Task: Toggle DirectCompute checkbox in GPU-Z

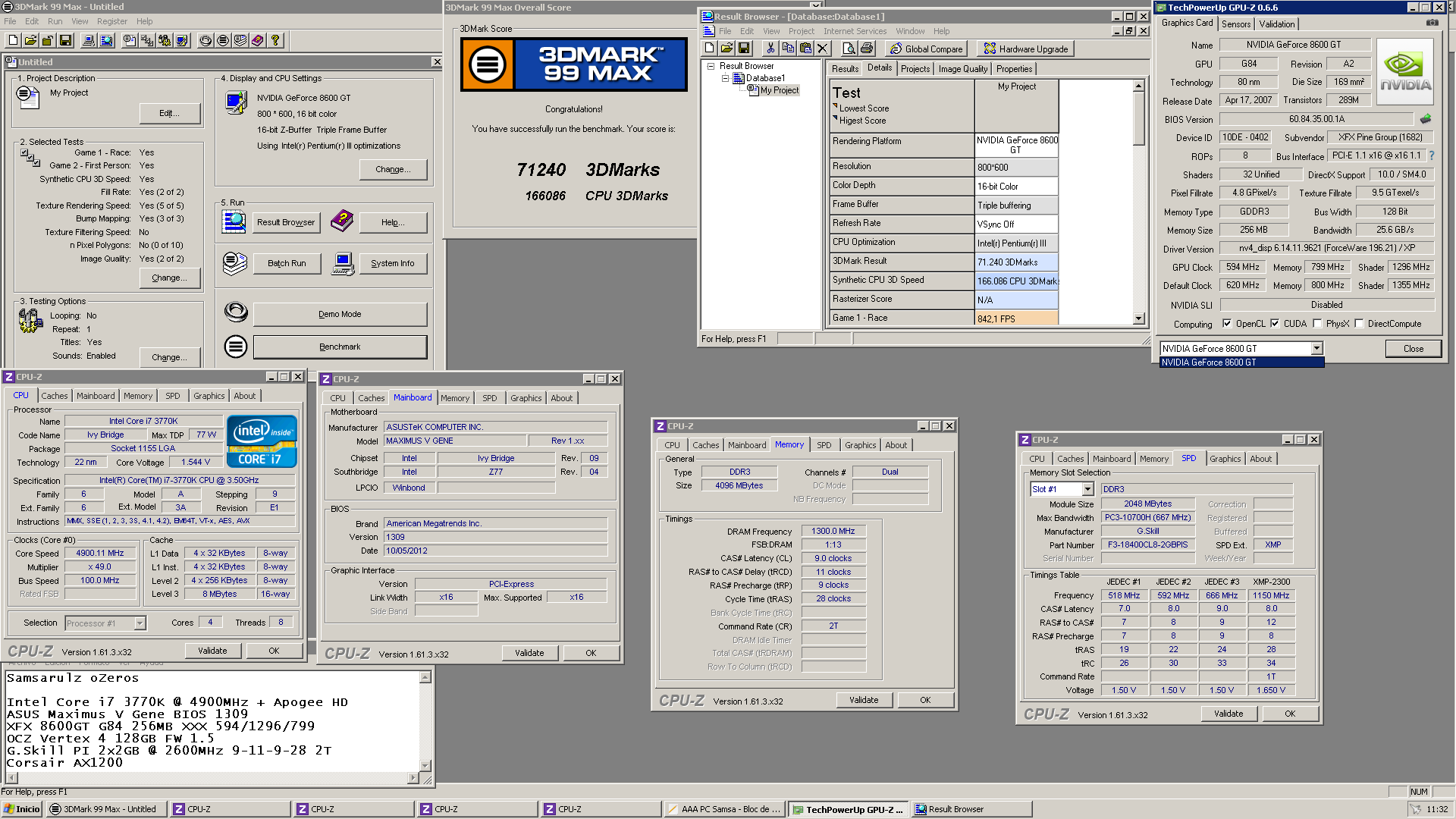Action: pyautogui.click(x=1359, y=324)
